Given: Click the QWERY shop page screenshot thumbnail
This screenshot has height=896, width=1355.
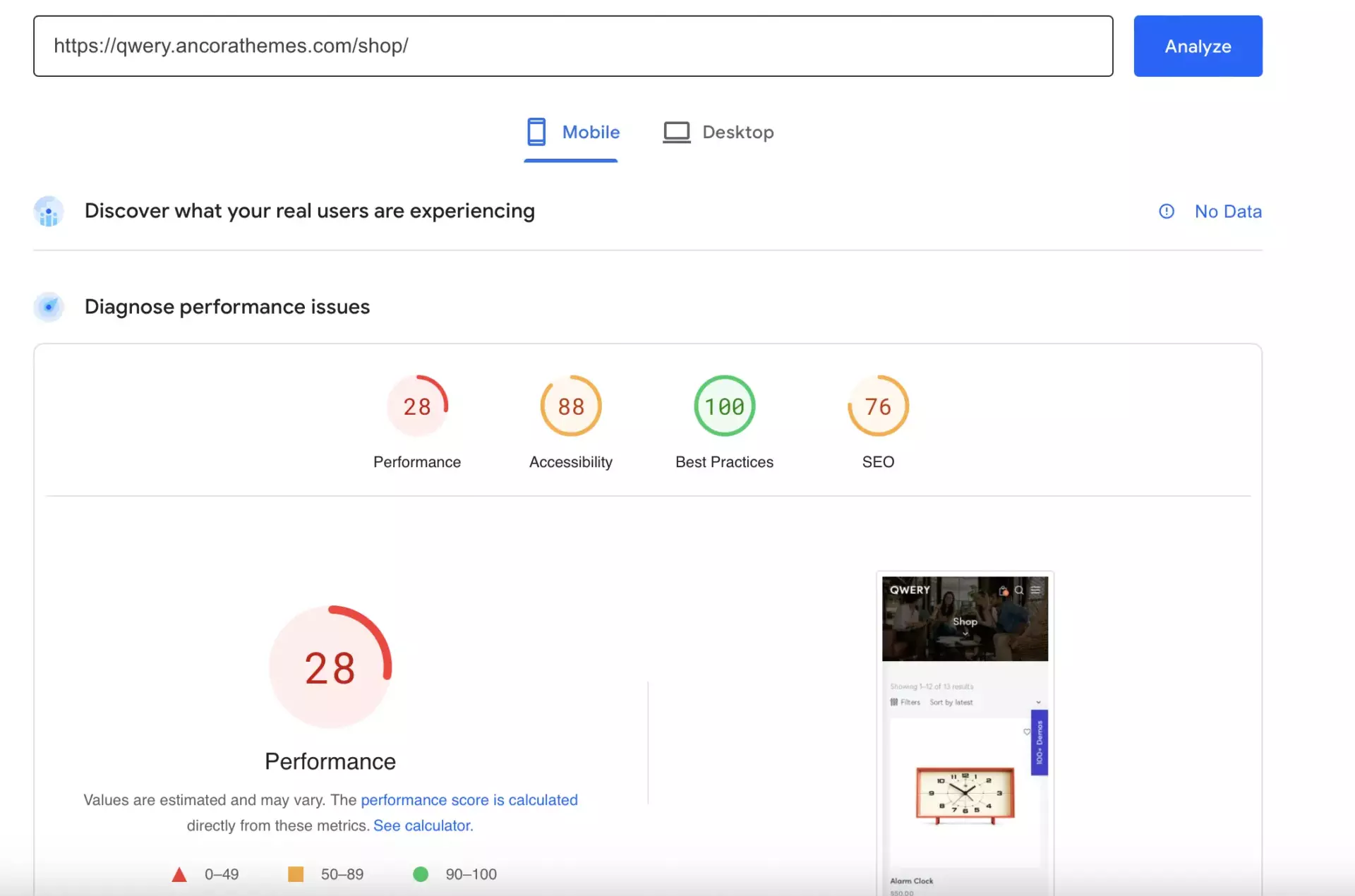Looking at the screenshot, I should (965, 734).
